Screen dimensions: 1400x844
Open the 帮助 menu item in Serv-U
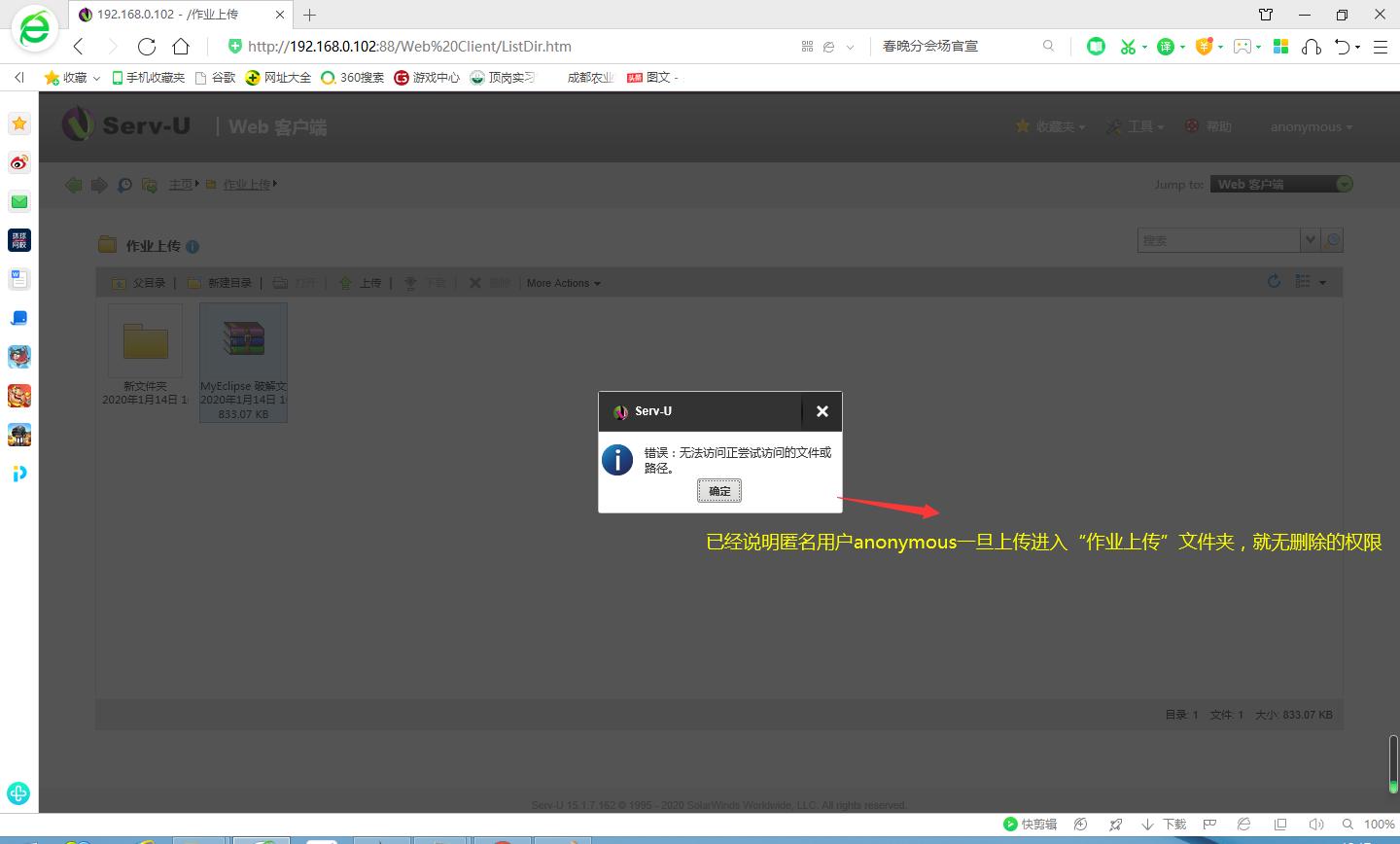pyautogui.click(x=1208, y=126)
